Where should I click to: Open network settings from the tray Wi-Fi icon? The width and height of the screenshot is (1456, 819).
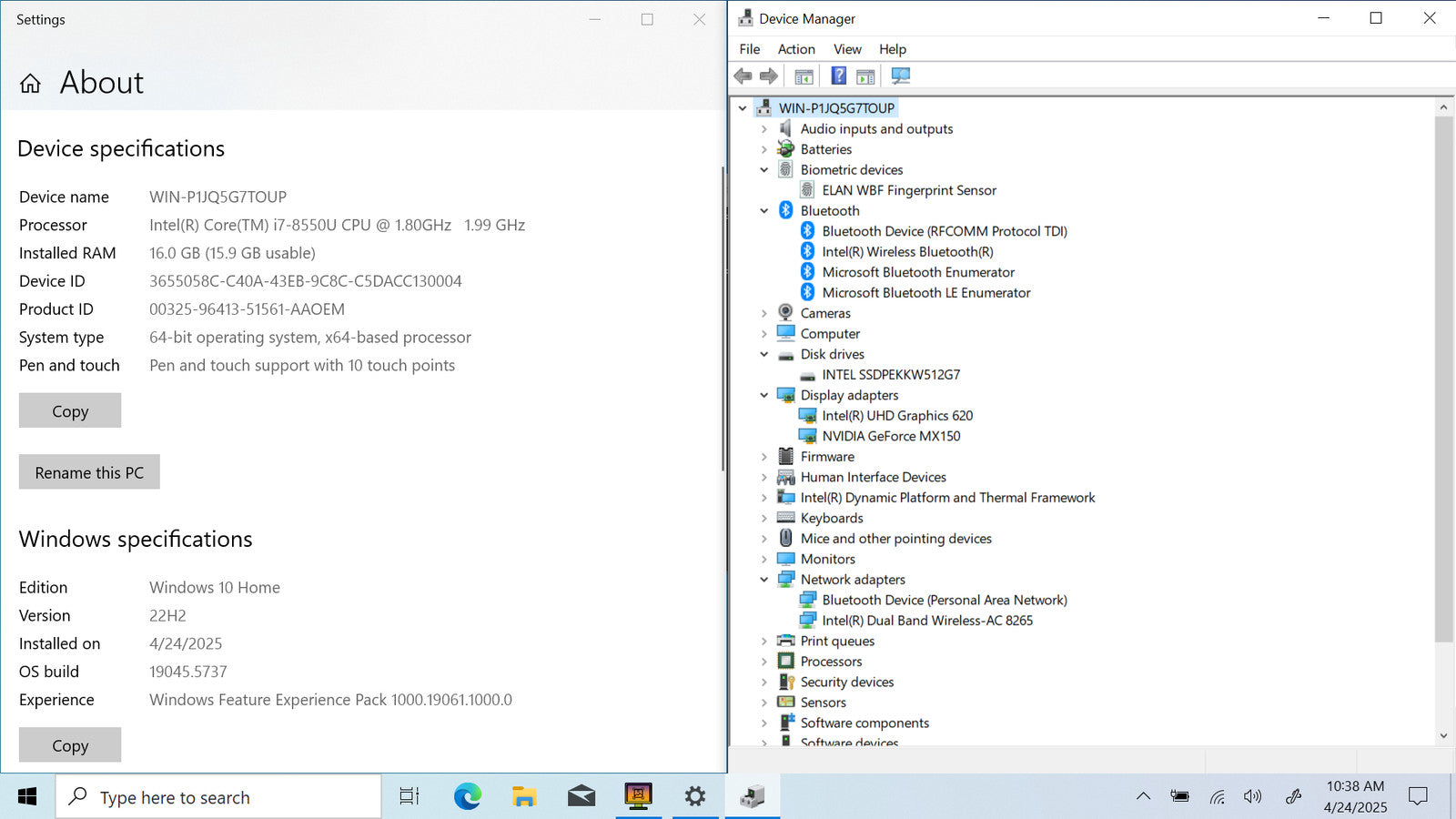point(1217,797)
